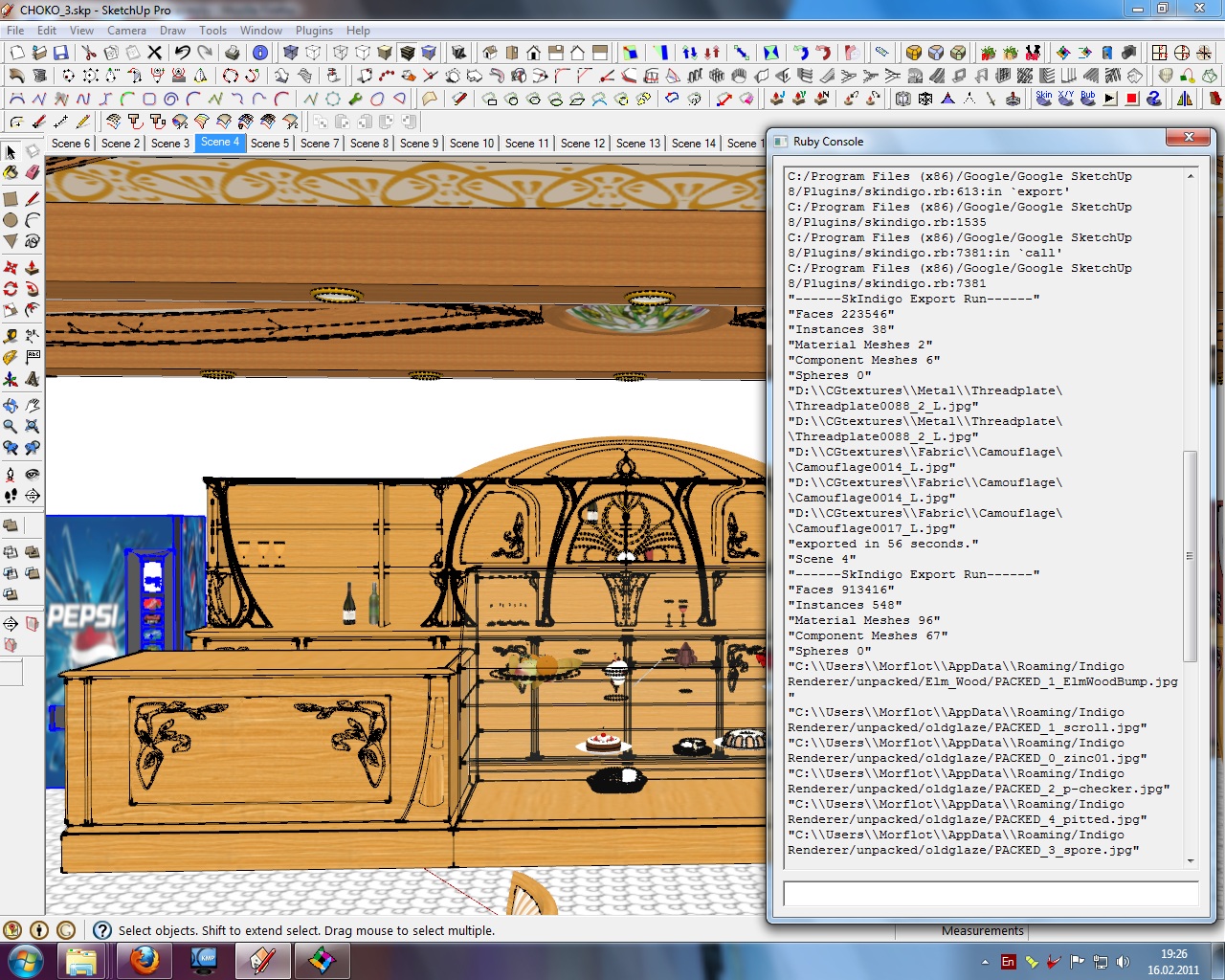Activate the Walk footprints tool

click(x=11, y=496)
